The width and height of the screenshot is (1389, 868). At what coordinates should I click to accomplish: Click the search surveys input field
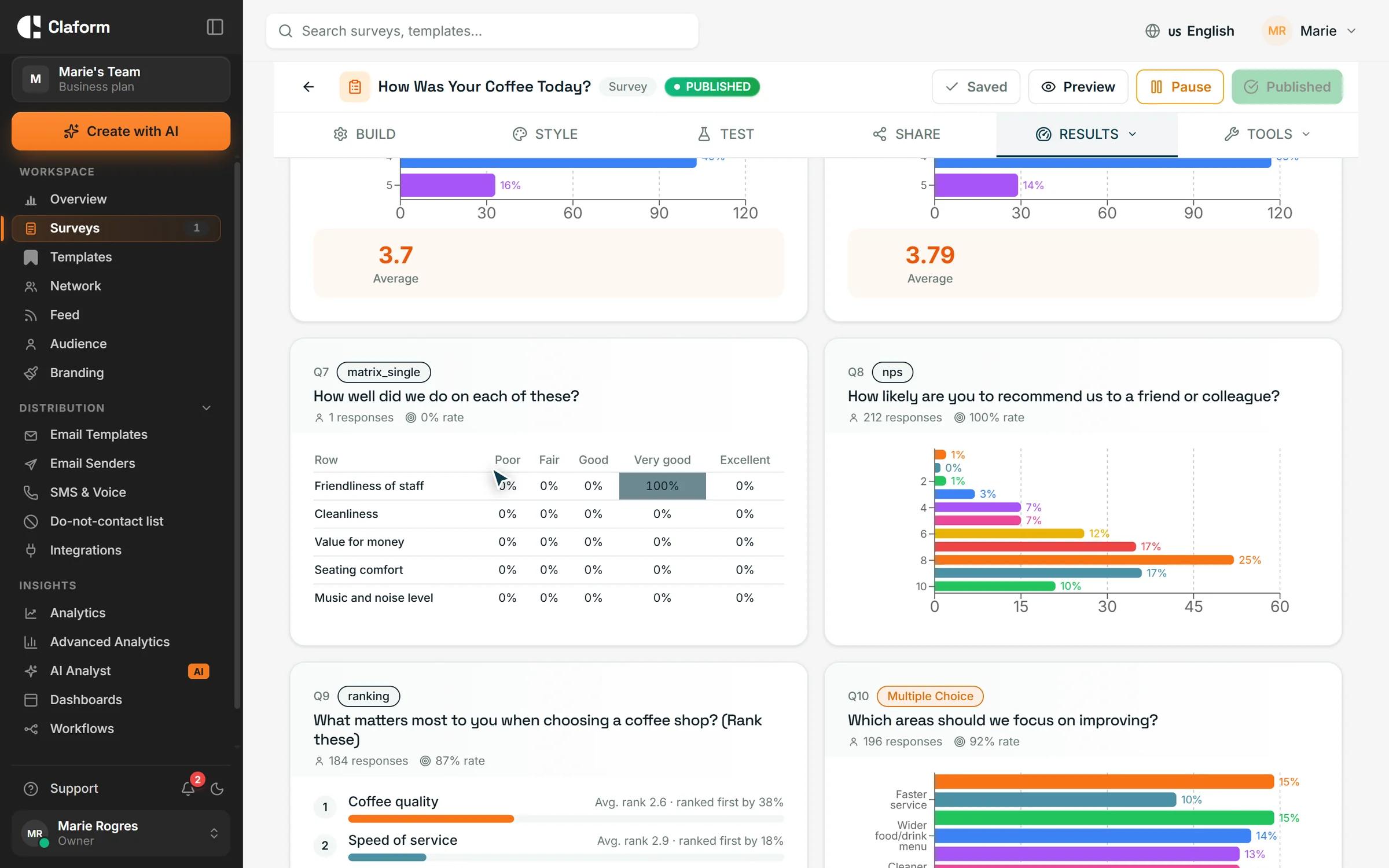482,31
